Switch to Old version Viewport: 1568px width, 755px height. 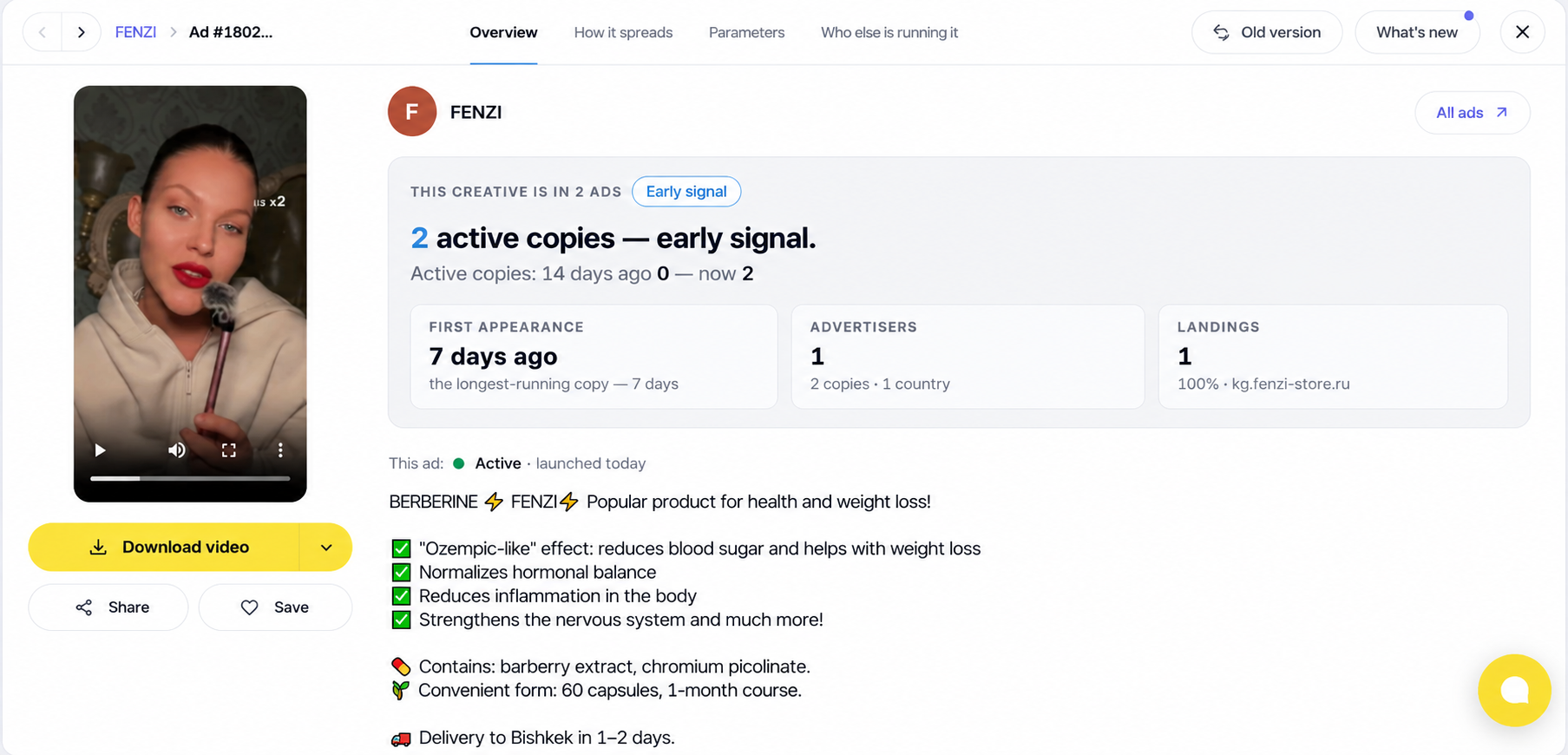click(x=1267, y=32)
